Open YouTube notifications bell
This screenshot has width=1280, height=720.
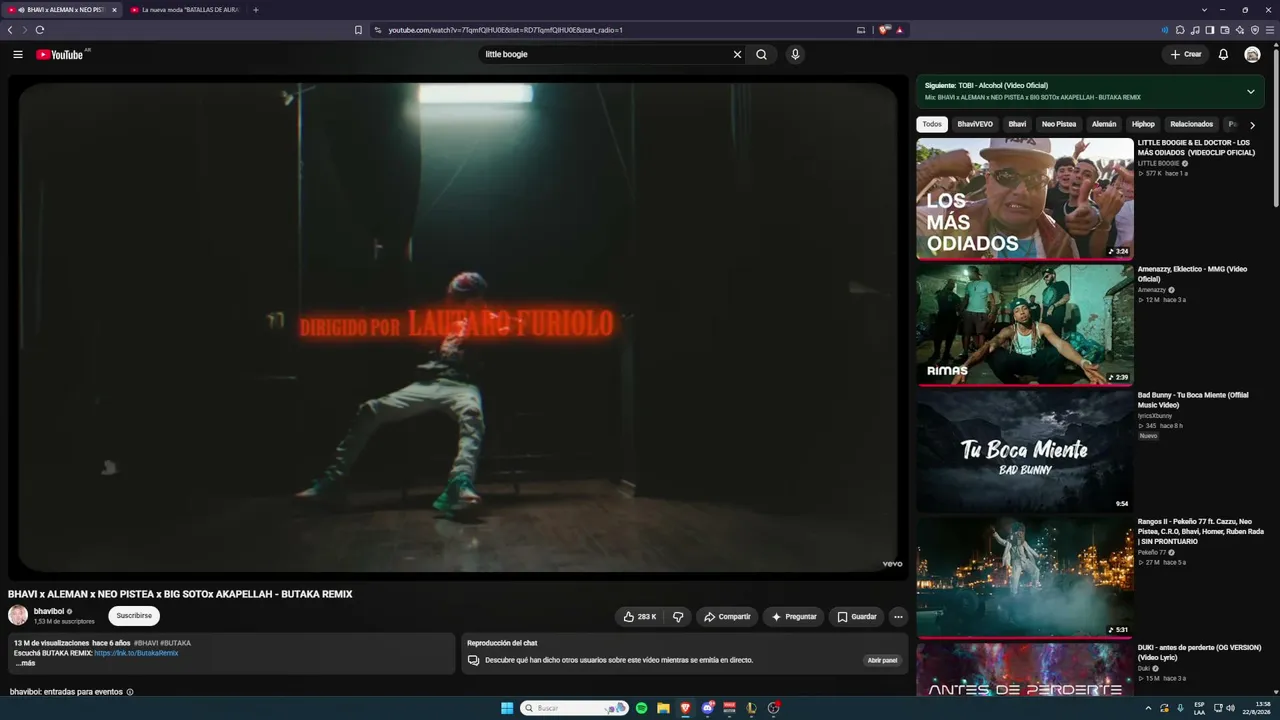click(1223, 54)
